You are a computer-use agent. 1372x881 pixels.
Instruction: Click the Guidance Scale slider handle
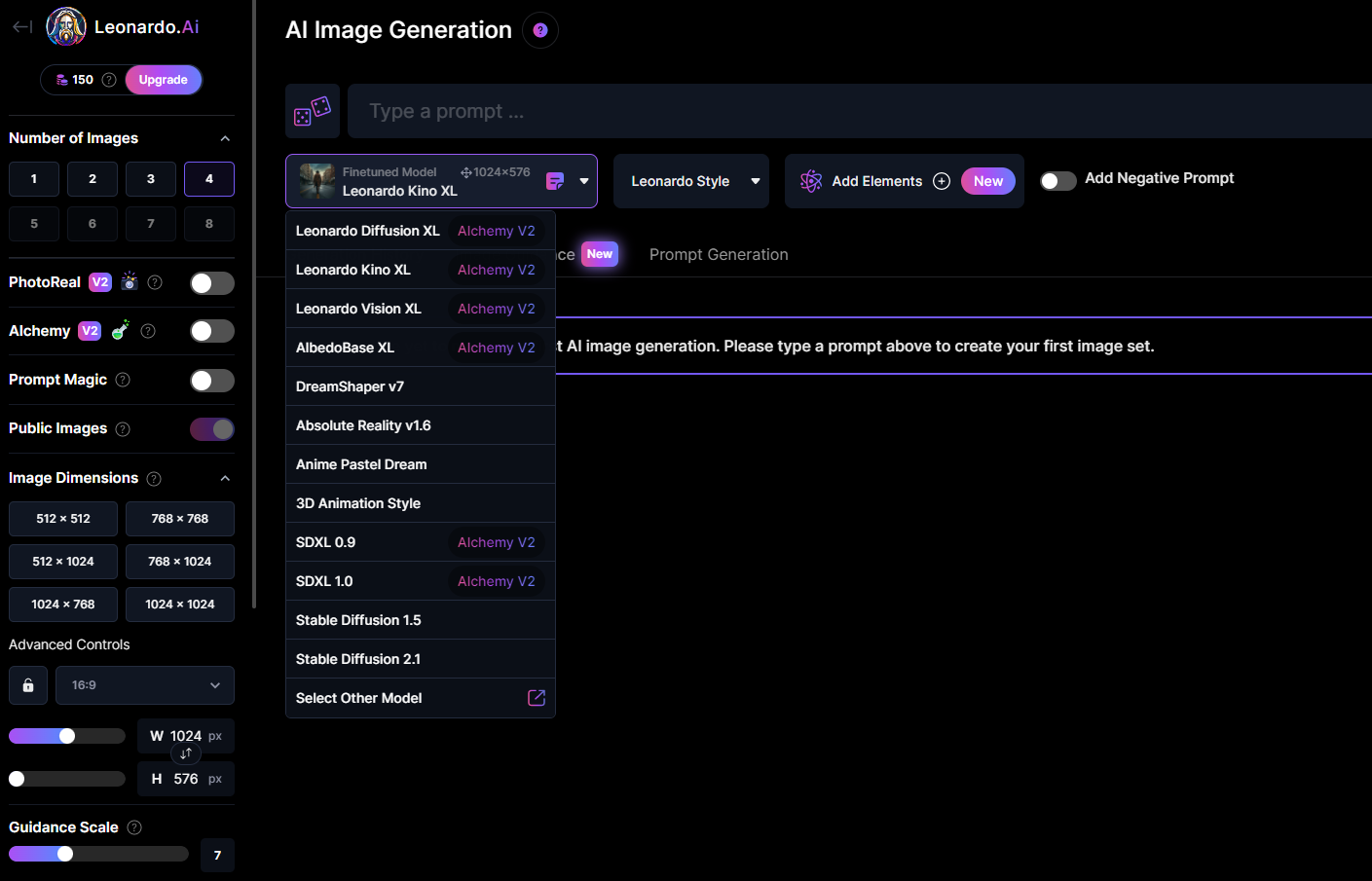click(x=65, y=854)
